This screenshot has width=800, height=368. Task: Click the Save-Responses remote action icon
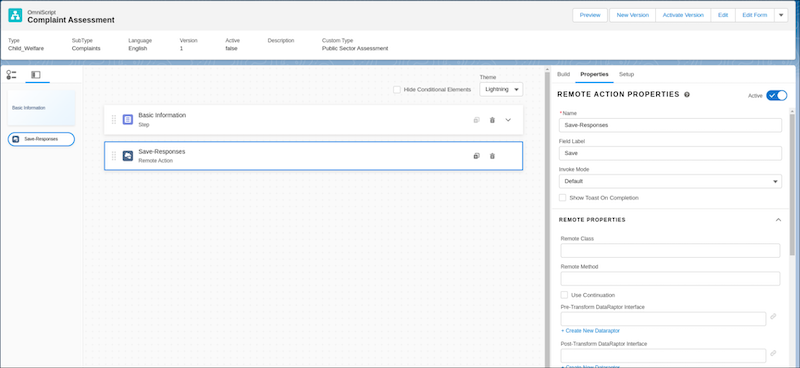pos(128,156)
